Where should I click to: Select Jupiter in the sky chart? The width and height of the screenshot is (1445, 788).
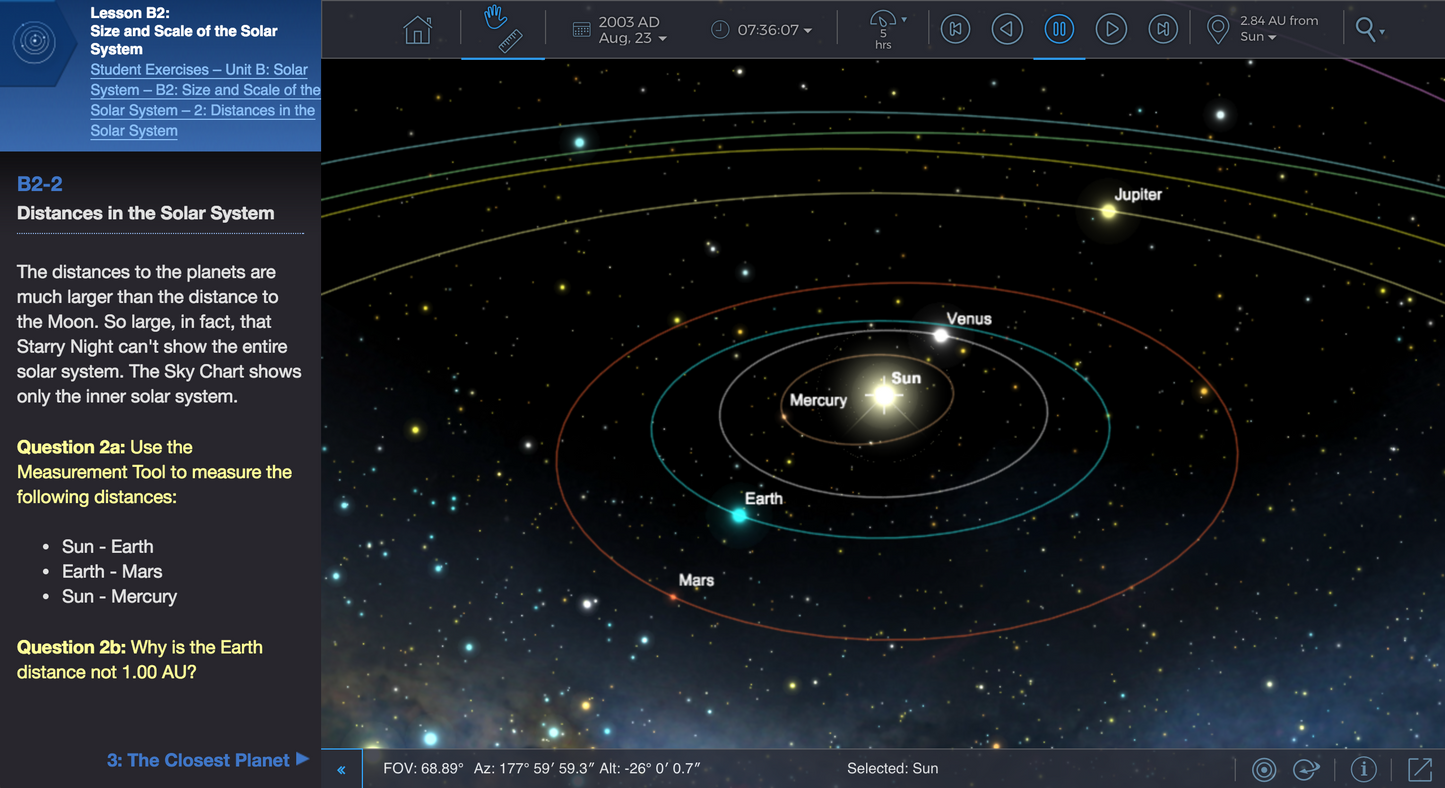(x=1108, y=210)
